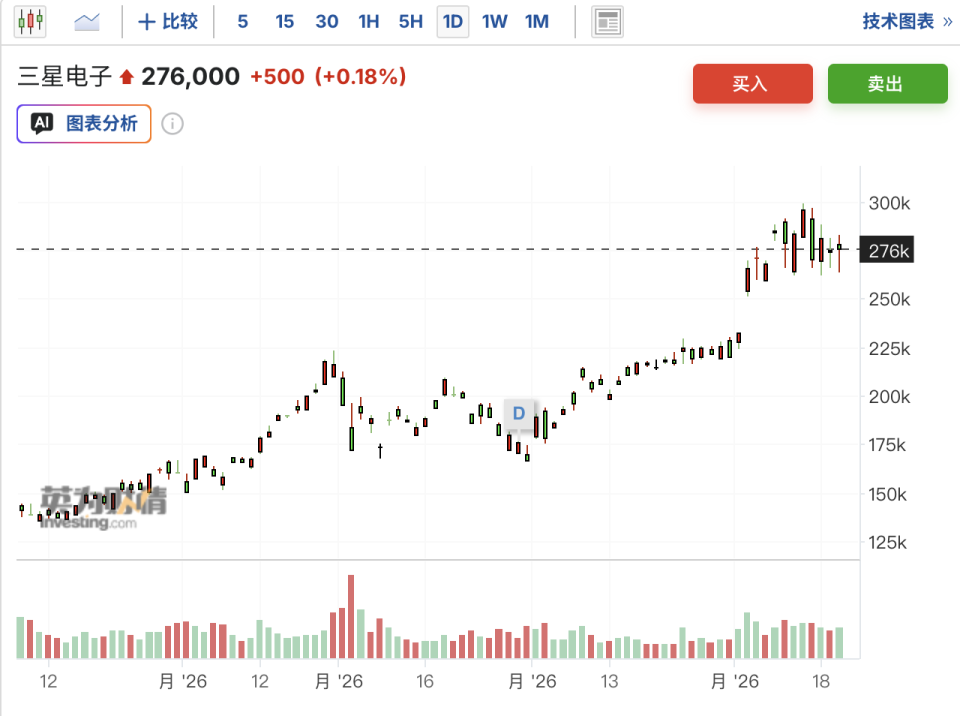Image resolution: width=960 pixels, height=716 pixels.
Task: Choose the 5H timeframe
Action: 411,21
